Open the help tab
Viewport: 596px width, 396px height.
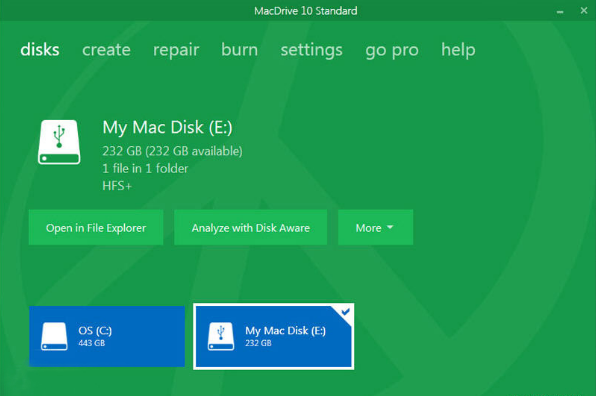click(x=458, y=50)
